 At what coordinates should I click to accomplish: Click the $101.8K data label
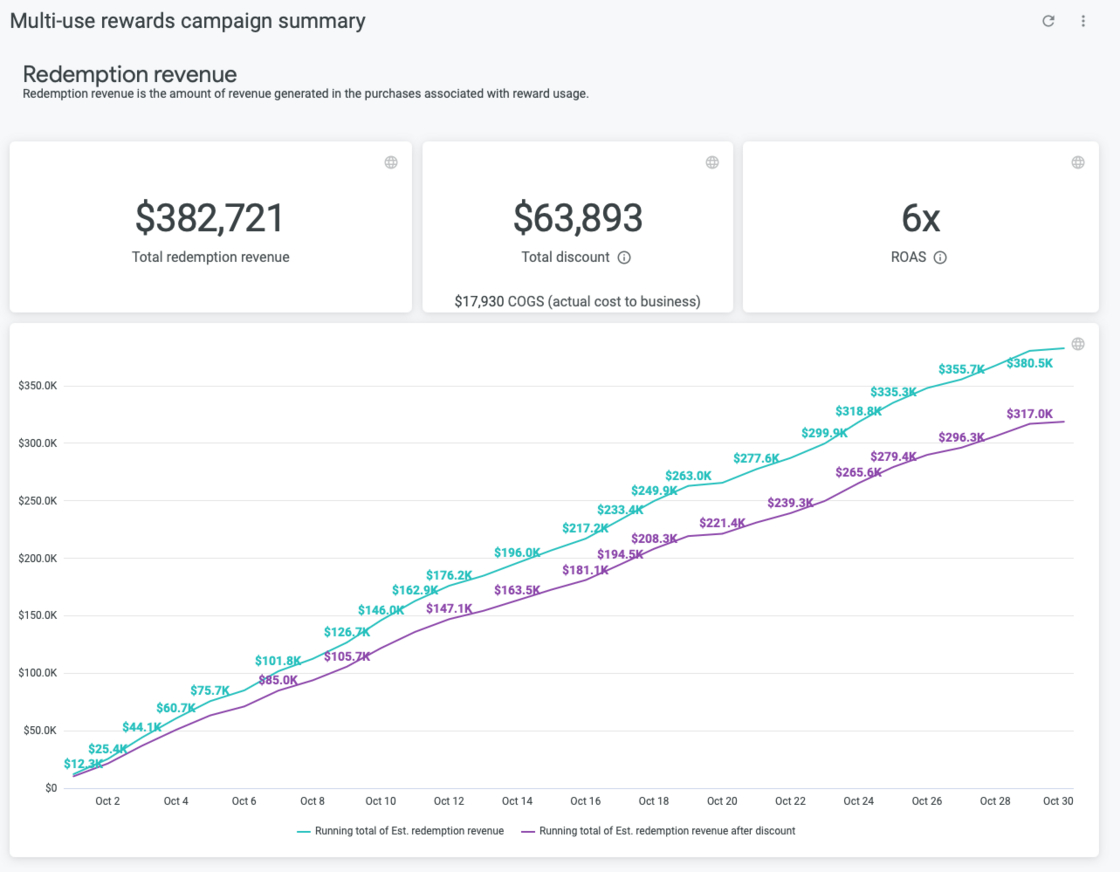click(x=278, y=661)
